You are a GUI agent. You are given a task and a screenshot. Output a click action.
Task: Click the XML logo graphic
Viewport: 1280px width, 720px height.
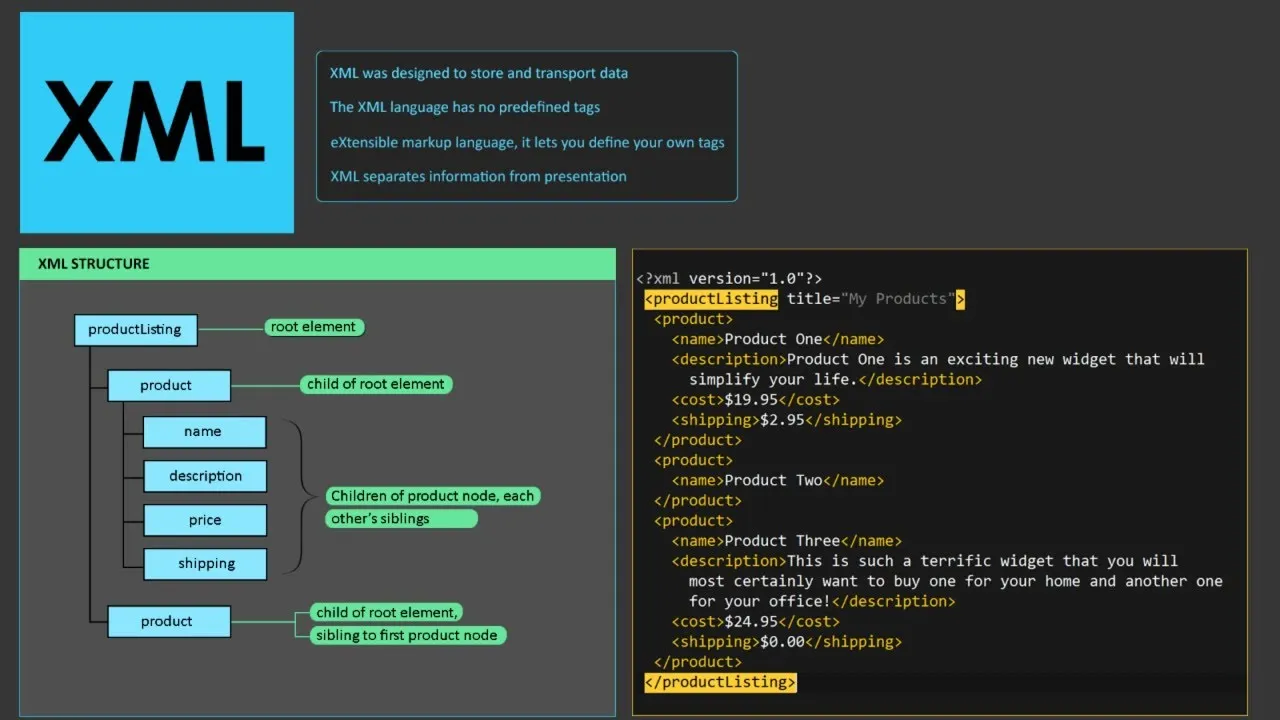point(156,120)
